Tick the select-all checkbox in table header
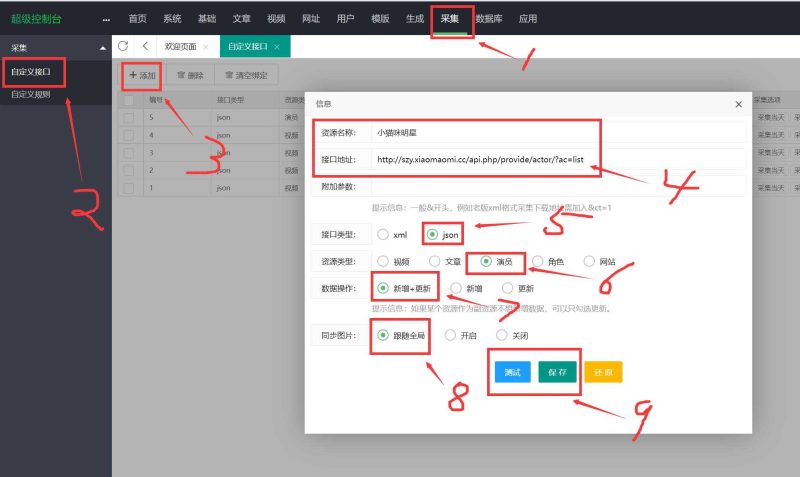 [127, 100]
